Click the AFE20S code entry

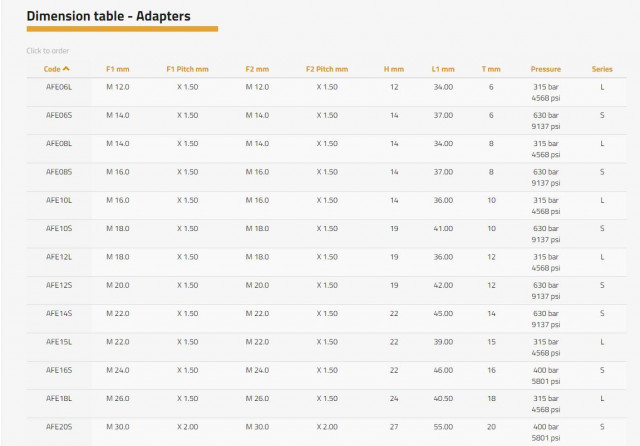tap(59, 427)
